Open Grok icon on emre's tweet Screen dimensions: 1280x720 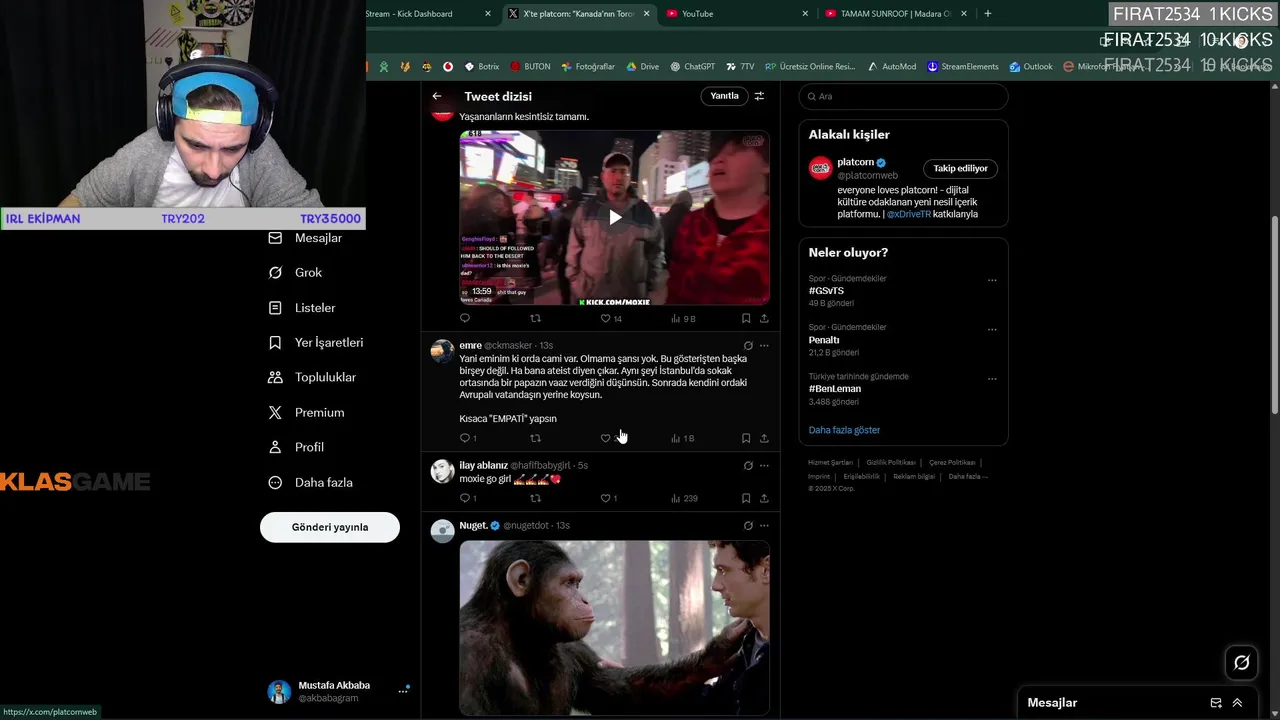click(748, 346)
